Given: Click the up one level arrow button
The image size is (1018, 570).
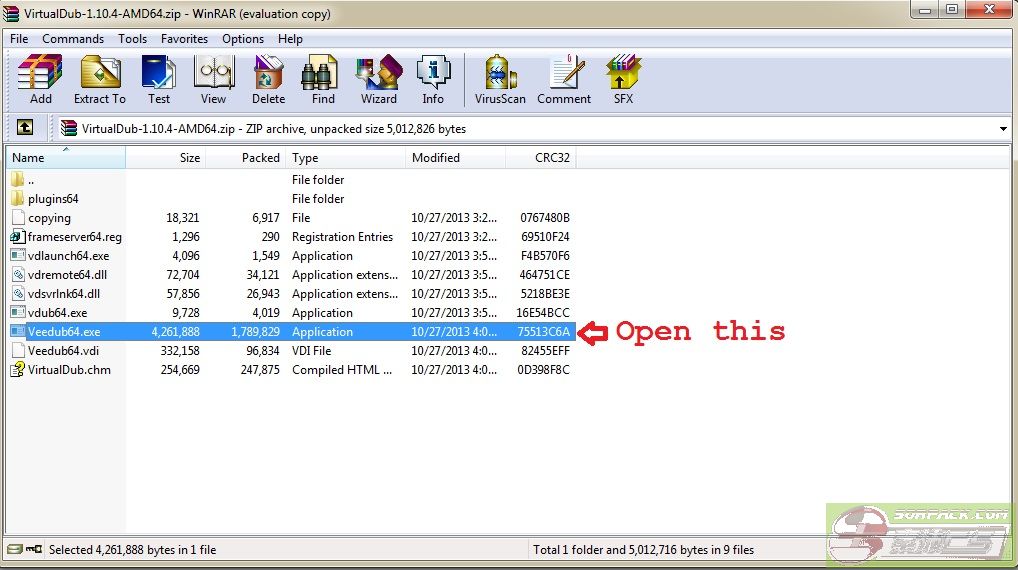Looking at the screenshot, I should coord(25,128).
